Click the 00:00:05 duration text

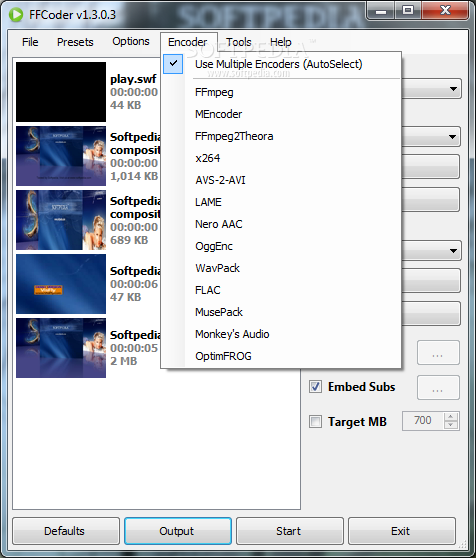click(x=134, y=348)
